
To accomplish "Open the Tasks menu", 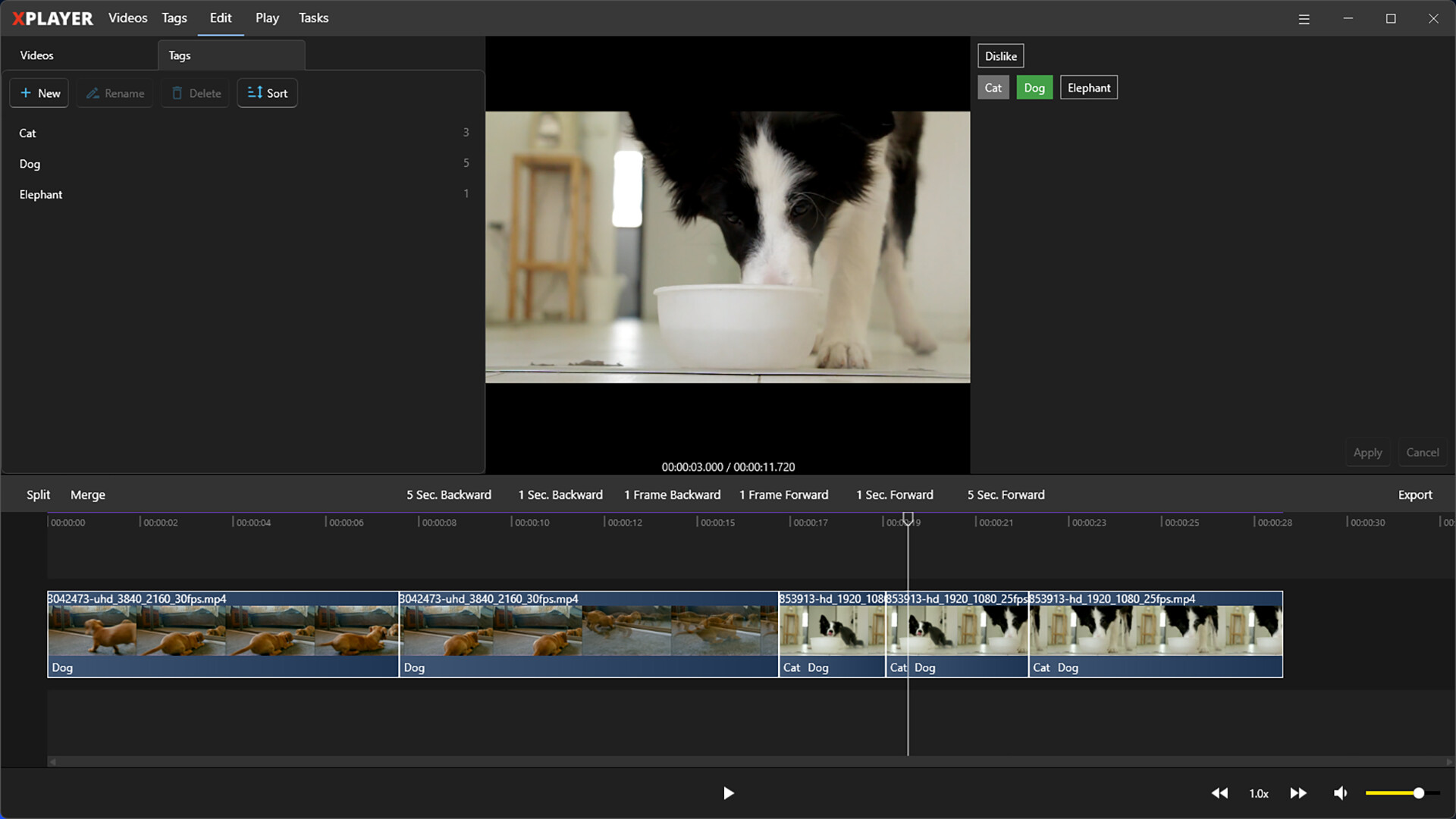I will click(313, 18).
